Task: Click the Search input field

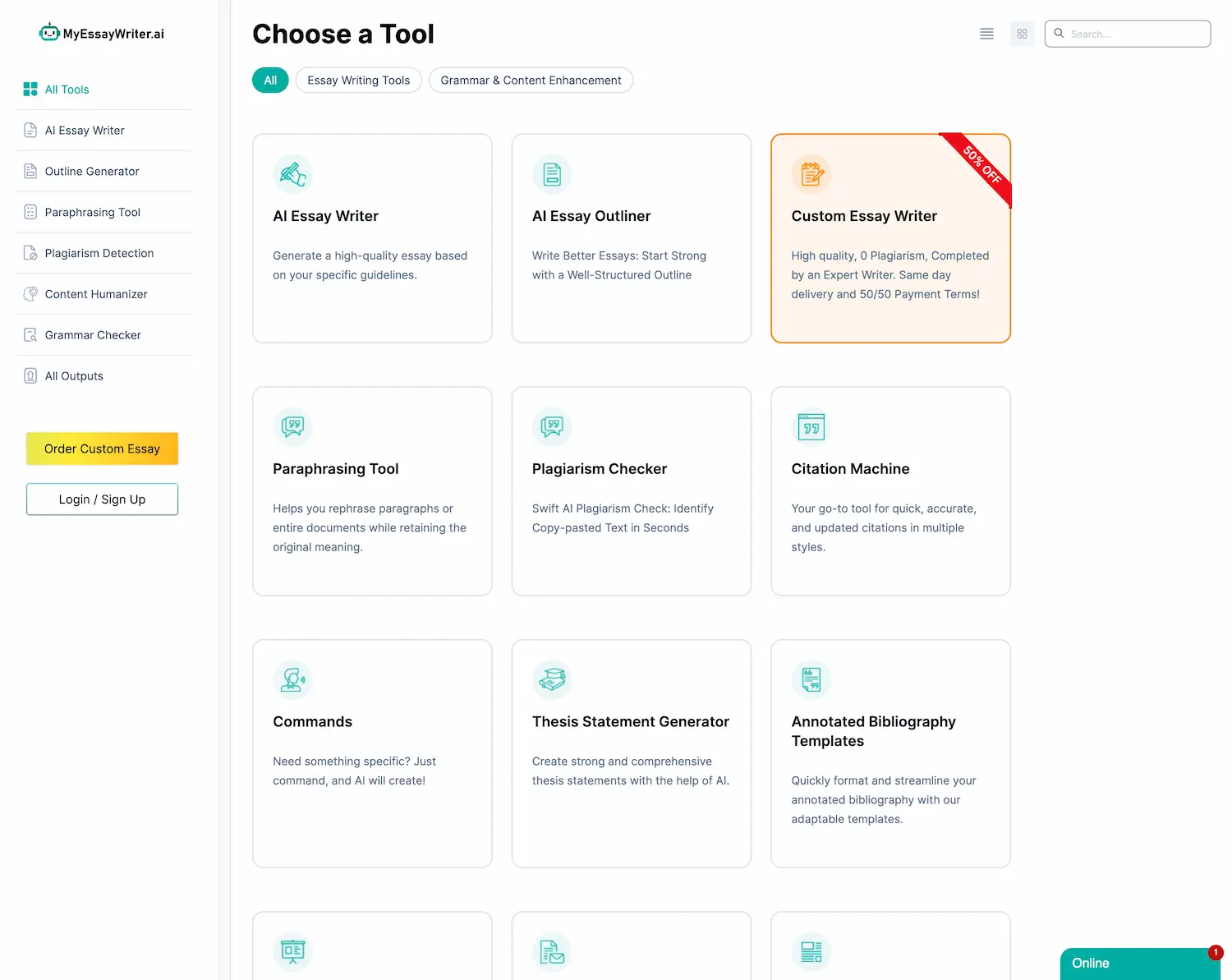Action: point(1128,34)
